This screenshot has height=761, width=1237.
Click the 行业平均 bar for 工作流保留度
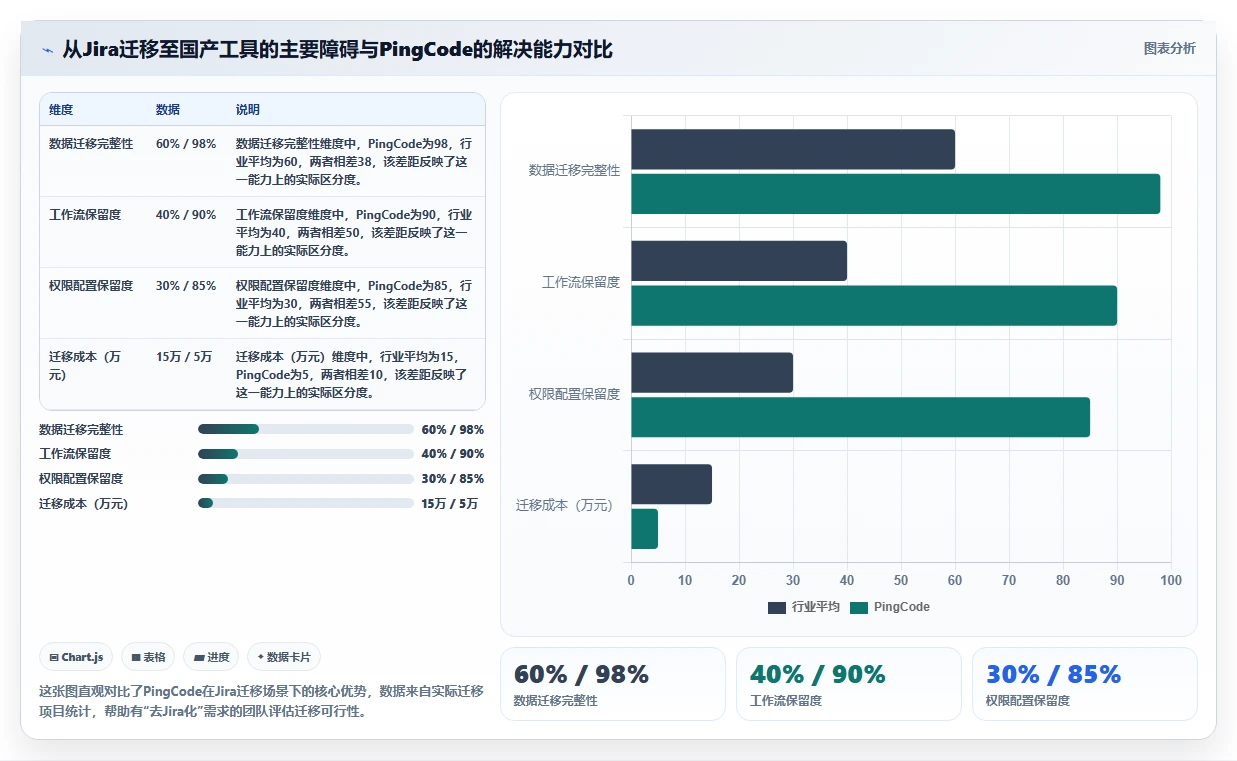point(739,261)
